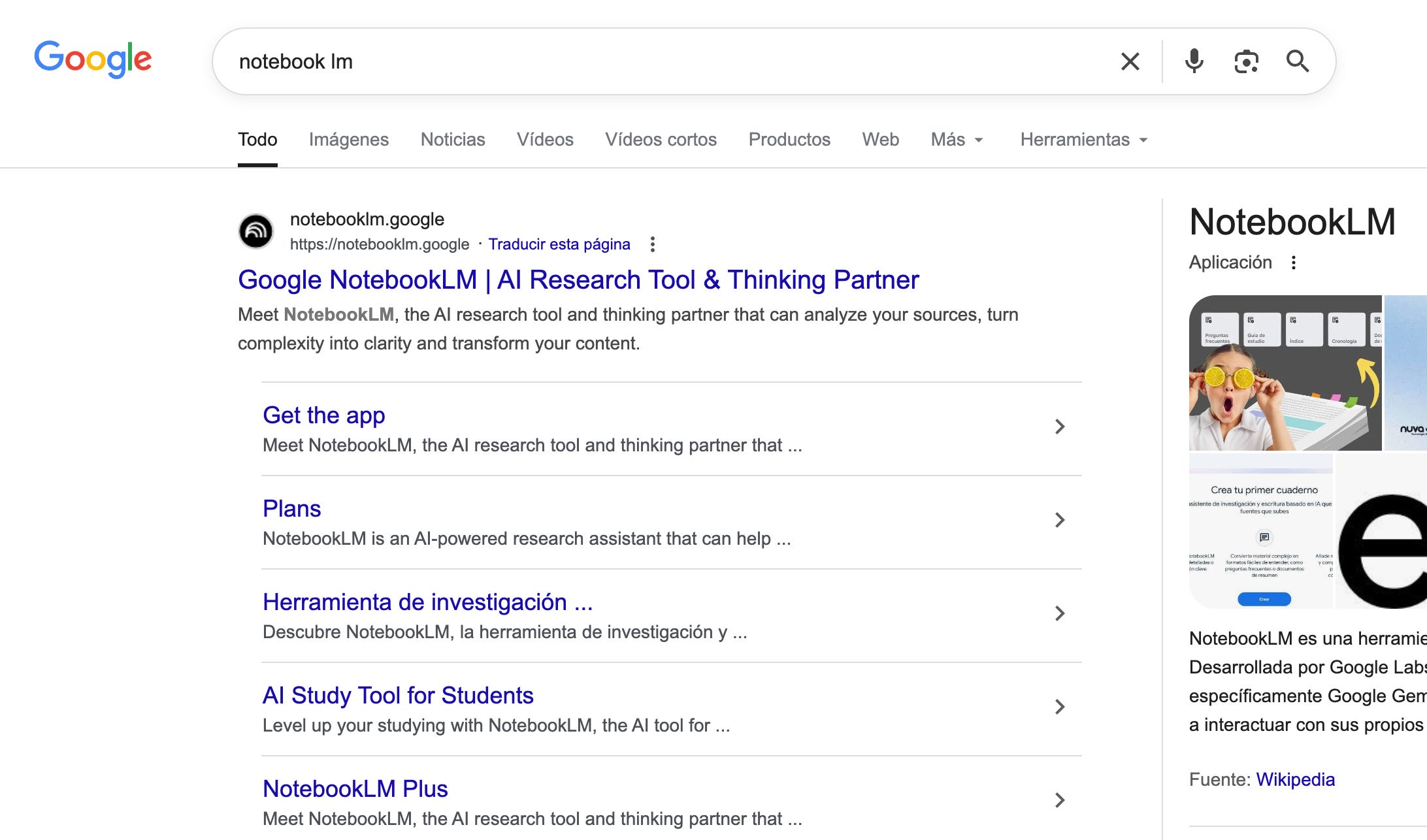This screenshot has width=1427, height=840.
Task: Expand the Más dropdown
Action: (957, 140)
